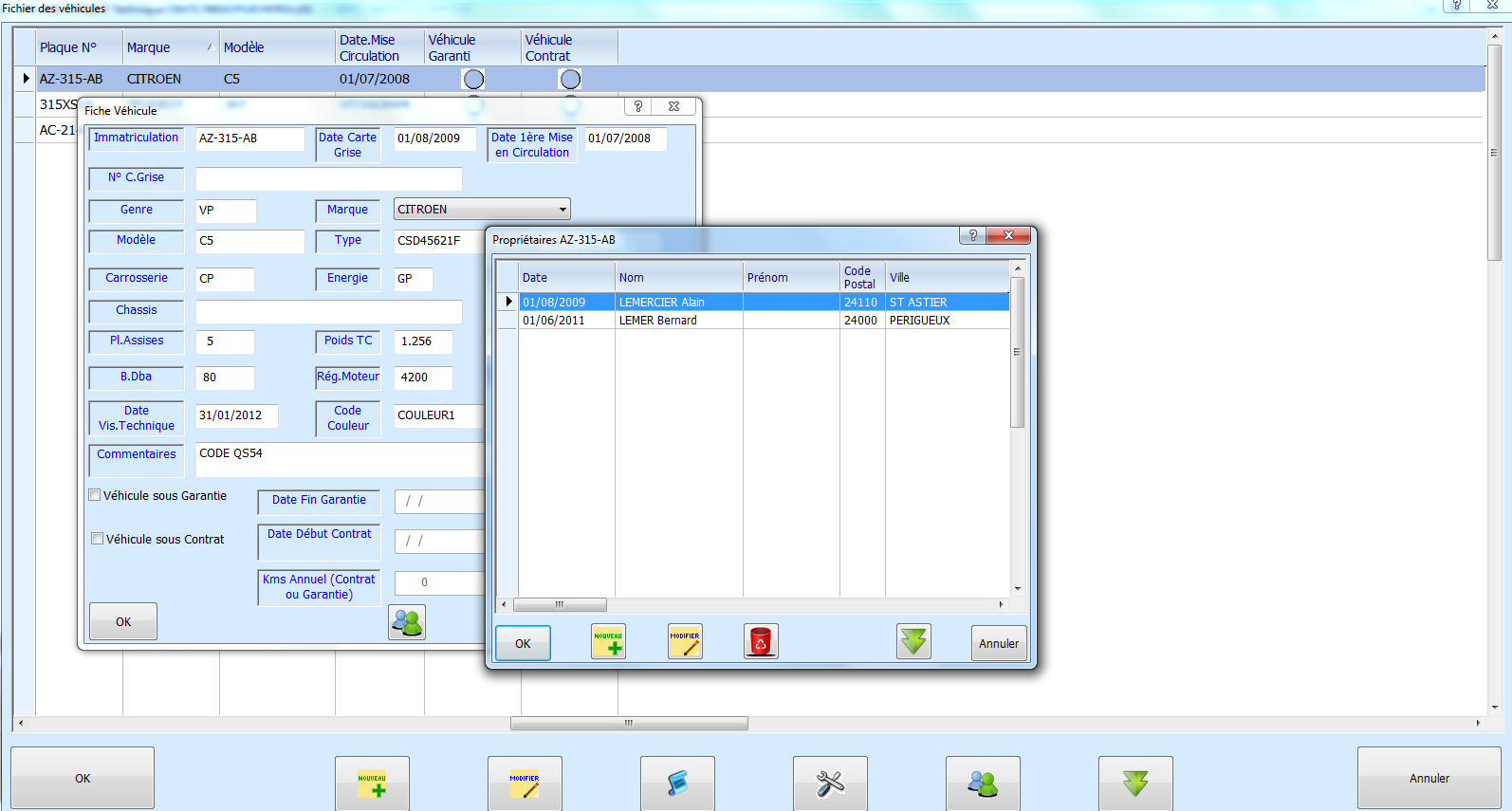This screenshot has width=1512, height=811.
Task: Select the LEMER Bernard owner row
Action: coord(658,321)
